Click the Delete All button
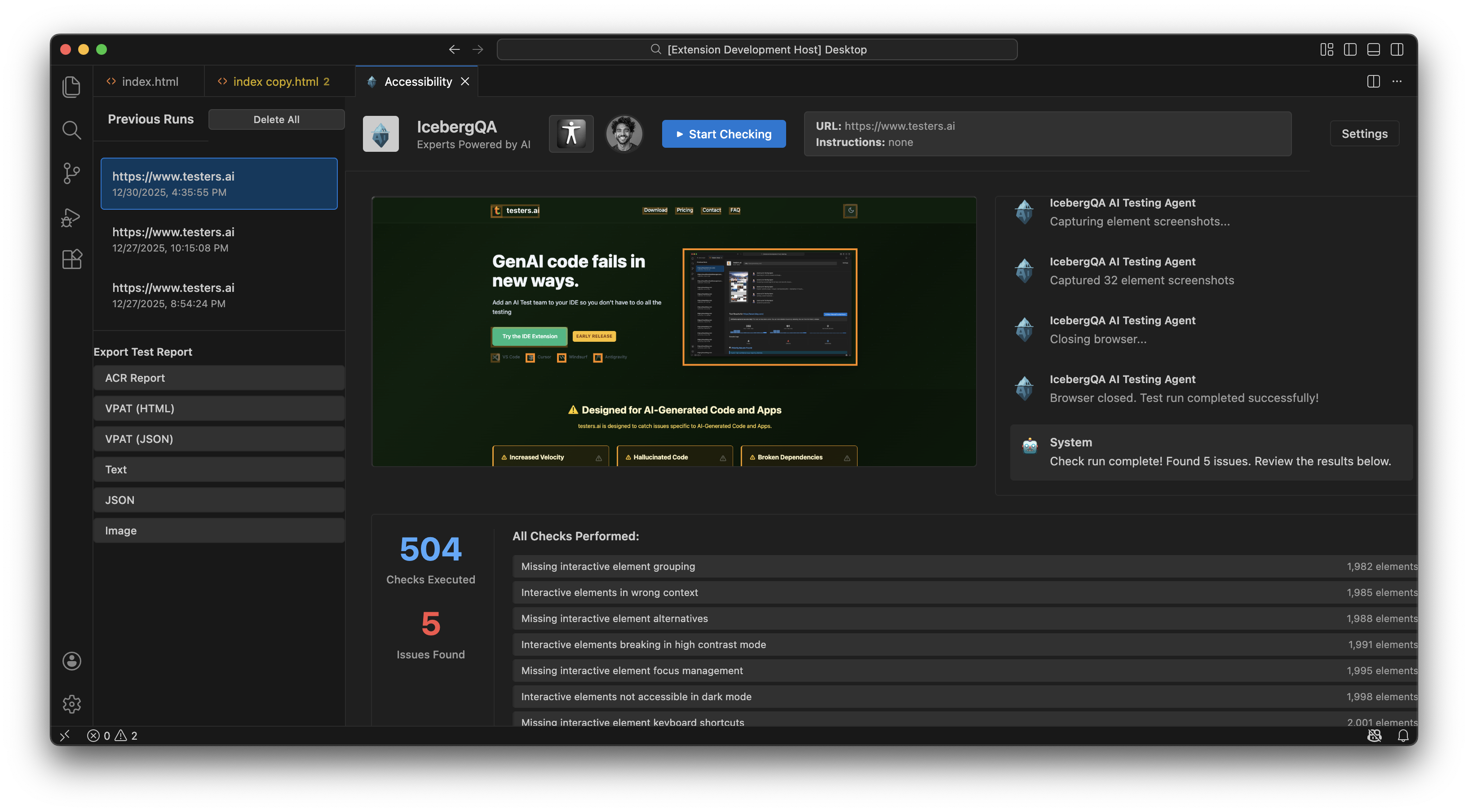 point(276,119)
